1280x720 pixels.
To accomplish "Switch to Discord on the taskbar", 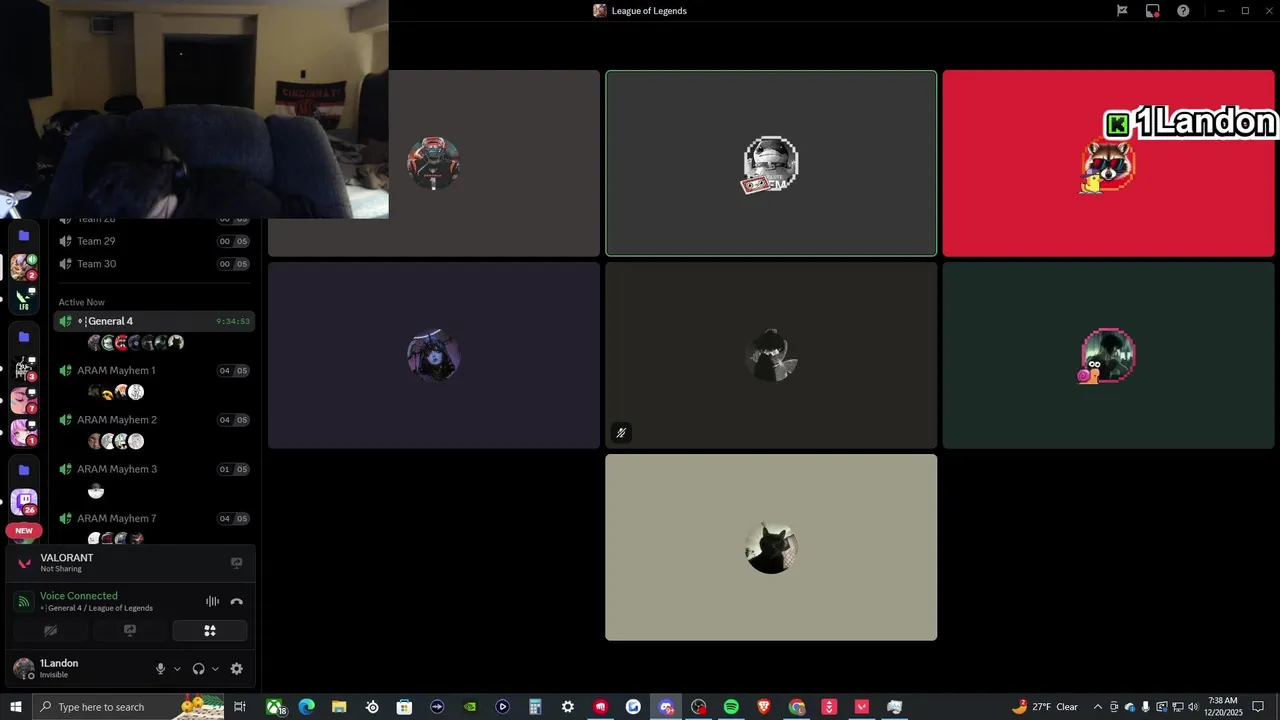I will [666, 707].
